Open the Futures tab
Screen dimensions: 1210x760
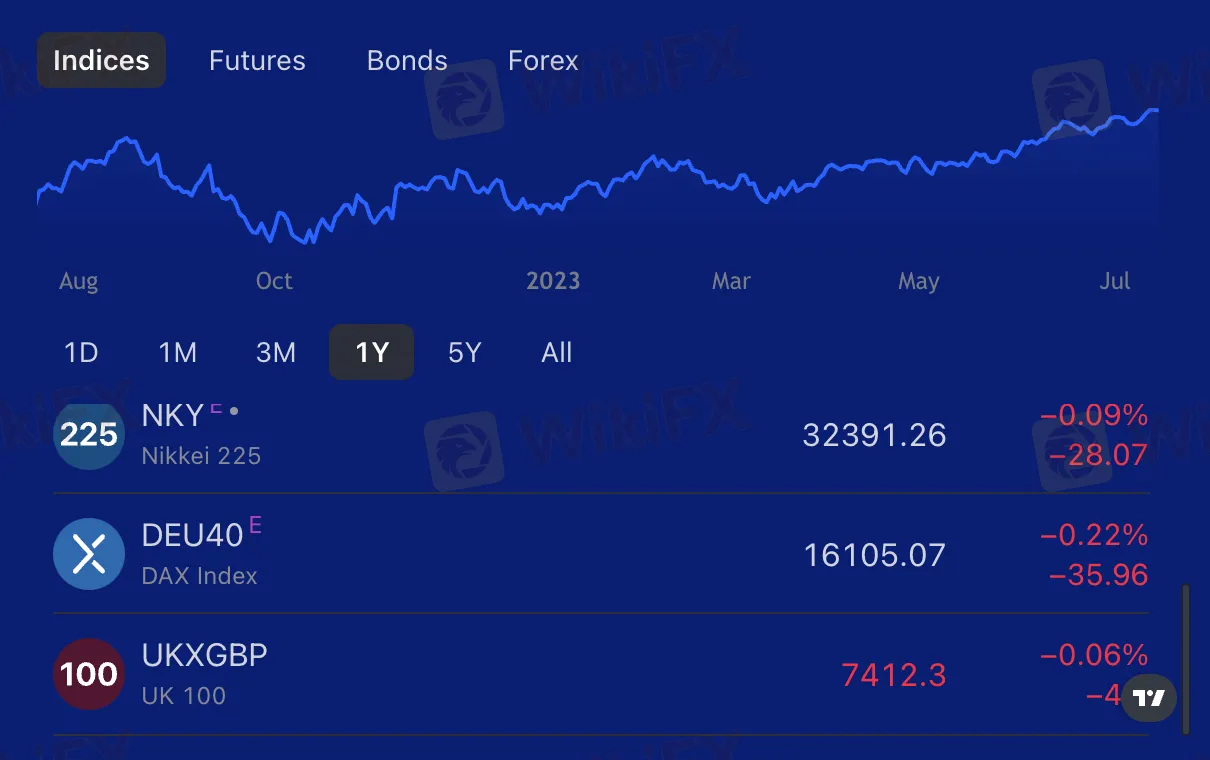click(257, 60)
